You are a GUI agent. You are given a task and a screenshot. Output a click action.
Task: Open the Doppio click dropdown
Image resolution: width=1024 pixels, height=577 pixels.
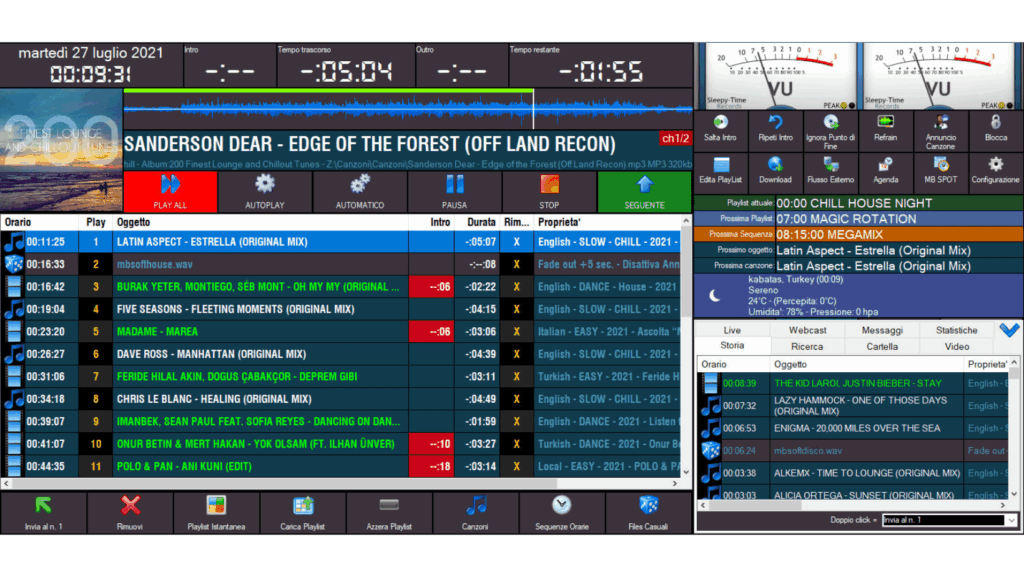1010,520
